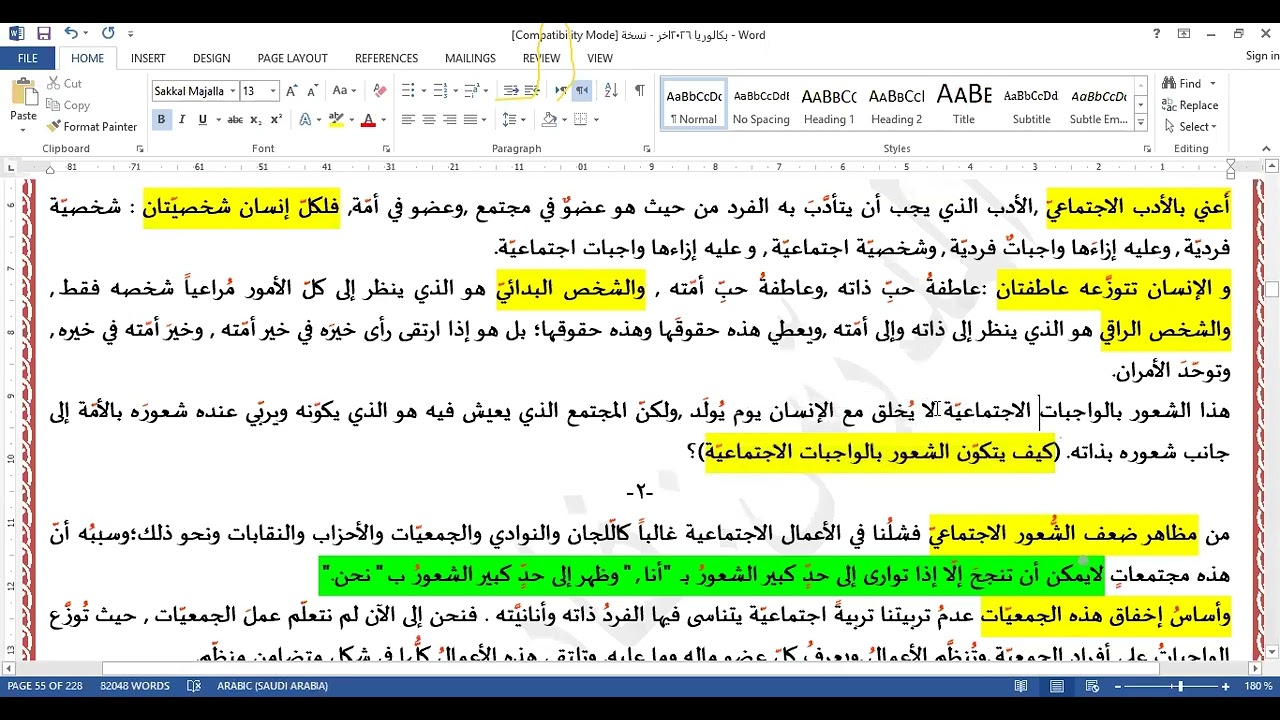This screenshot has height=720, width=1280.
Task: Decrease paragraph indent
Action: click(x=511, y=91)
